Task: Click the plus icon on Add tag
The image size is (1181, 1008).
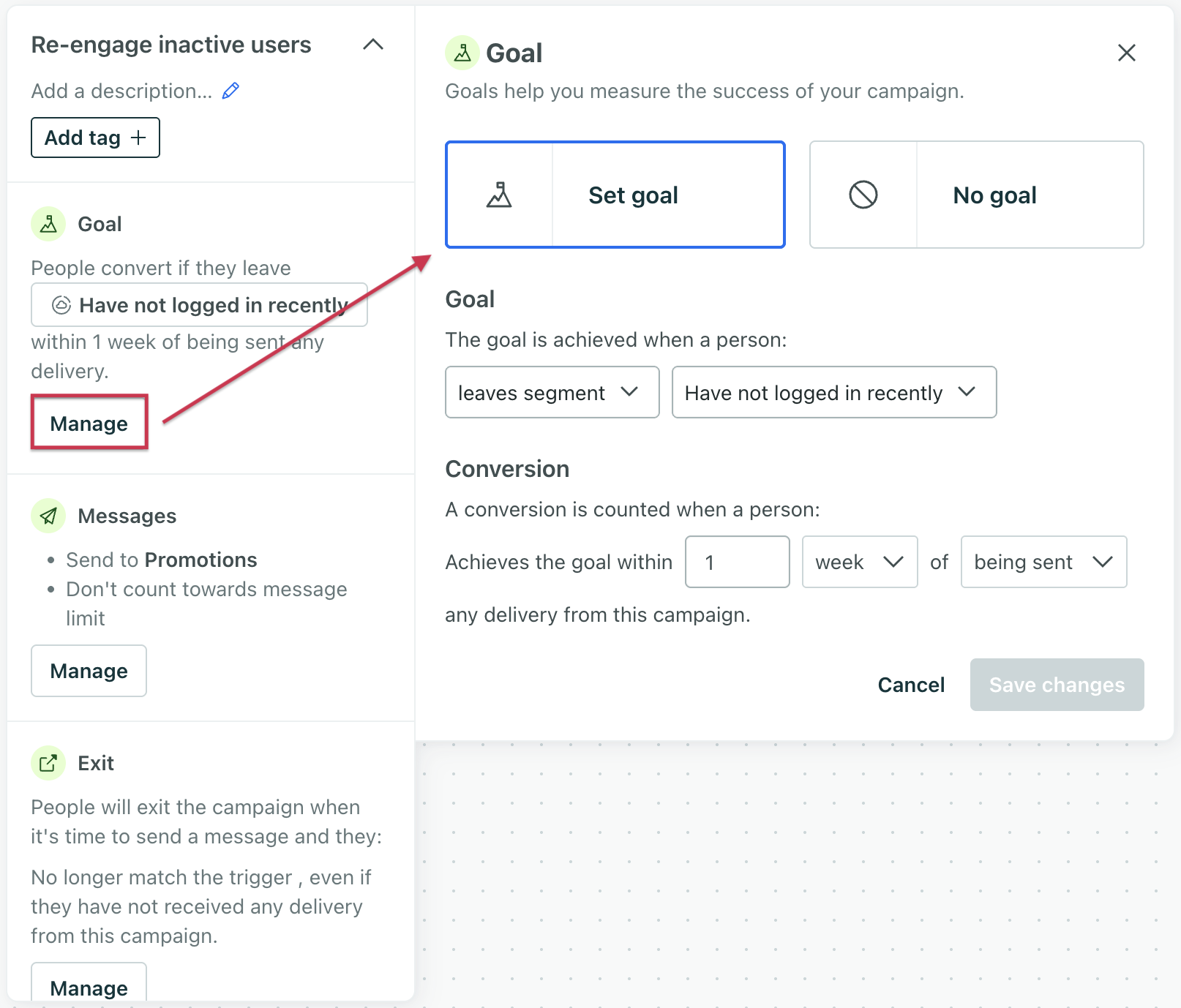Action: click(x=138, y=138)
